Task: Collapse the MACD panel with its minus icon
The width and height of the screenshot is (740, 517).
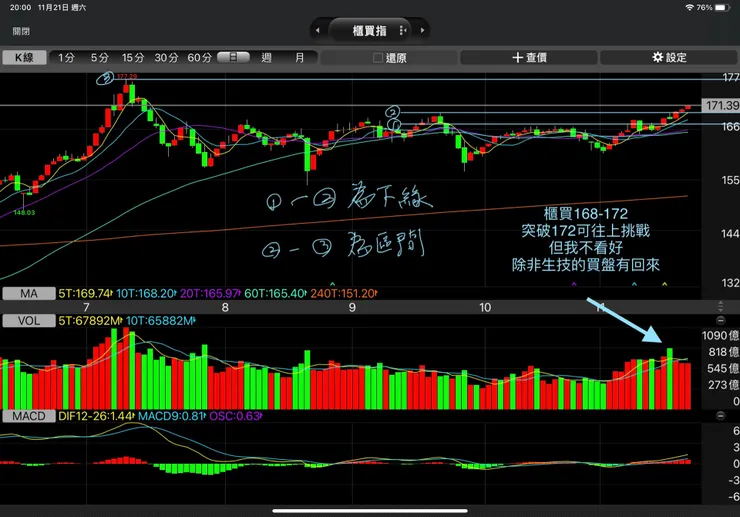Action: click(721, 416)
